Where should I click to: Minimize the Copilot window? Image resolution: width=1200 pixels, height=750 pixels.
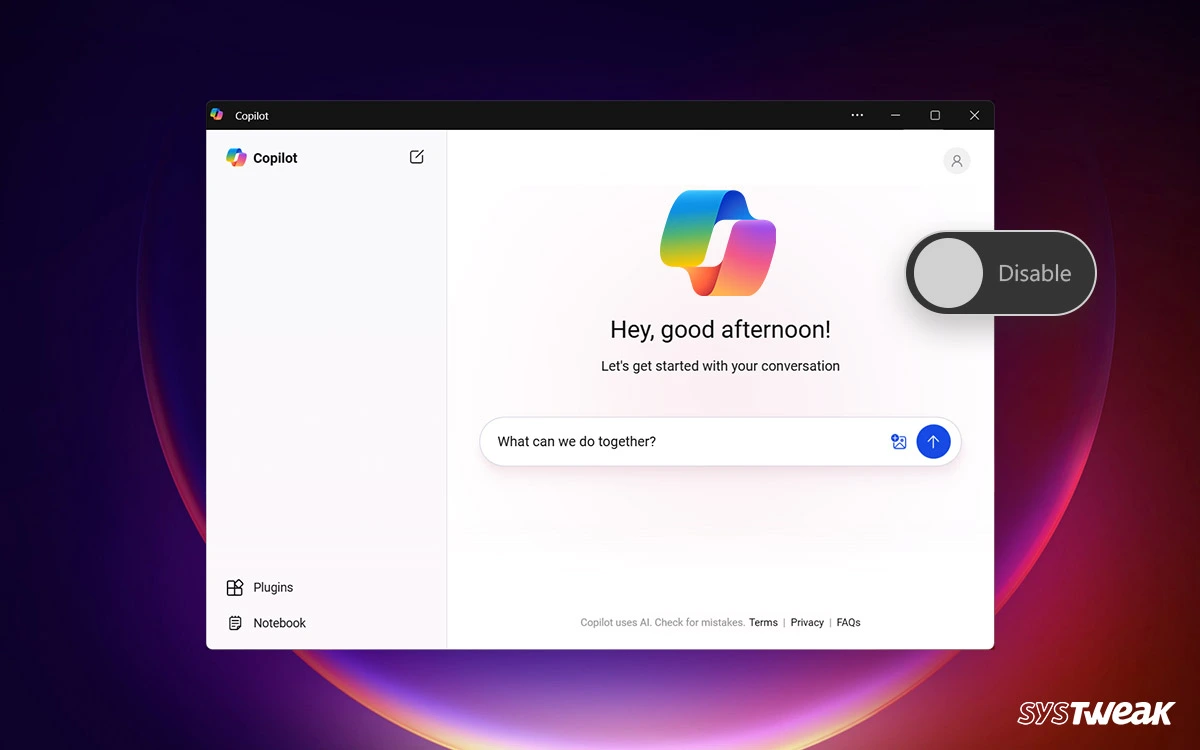896,115
